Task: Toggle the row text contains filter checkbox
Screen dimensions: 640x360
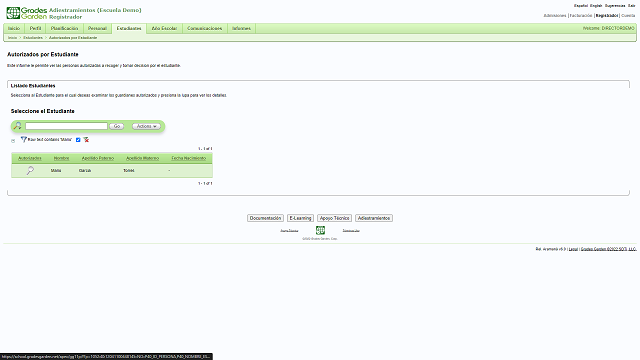Action: click(x=78, y=140)
